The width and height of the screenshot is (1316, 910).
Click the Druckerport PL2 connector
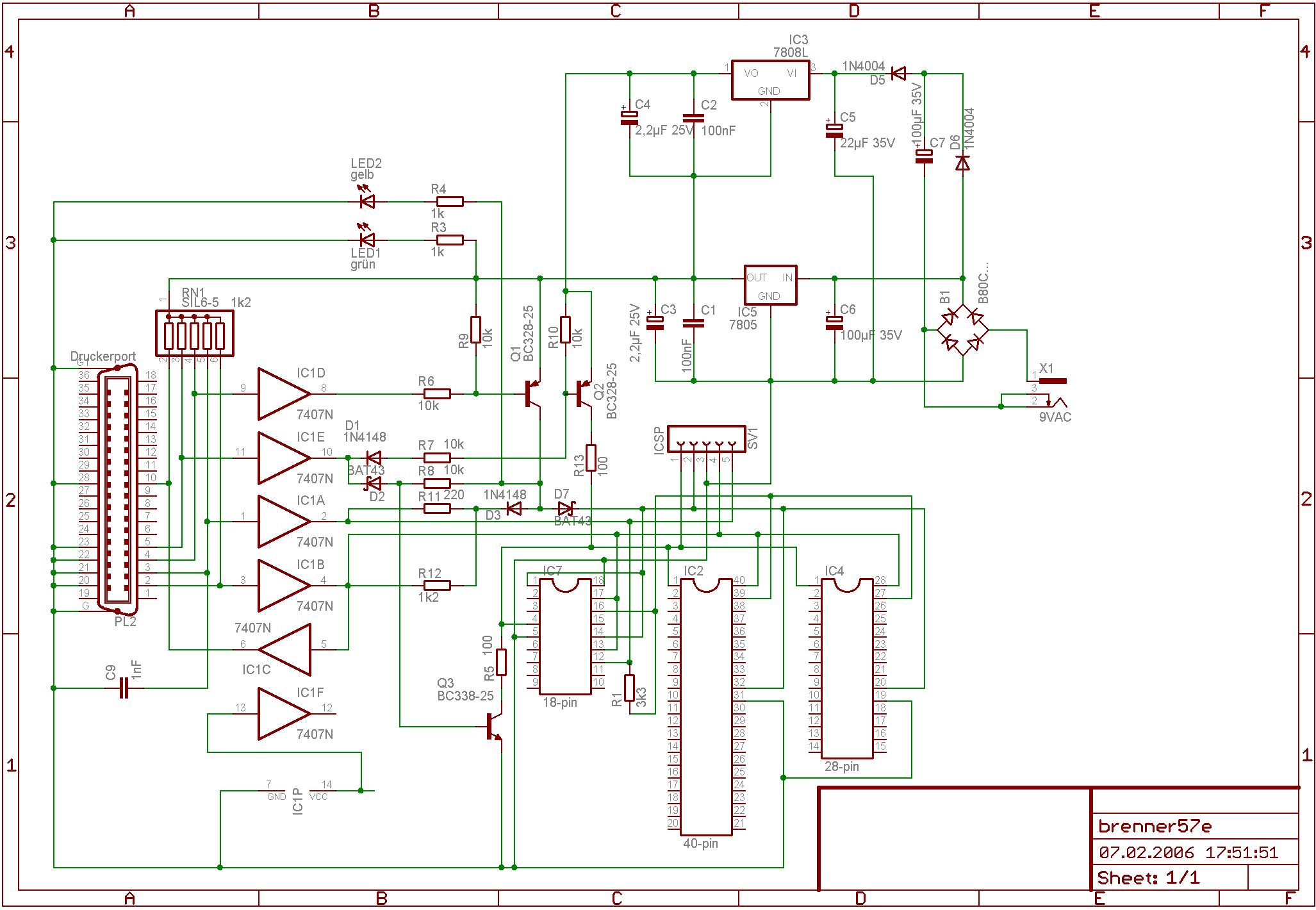pos(117,490)
